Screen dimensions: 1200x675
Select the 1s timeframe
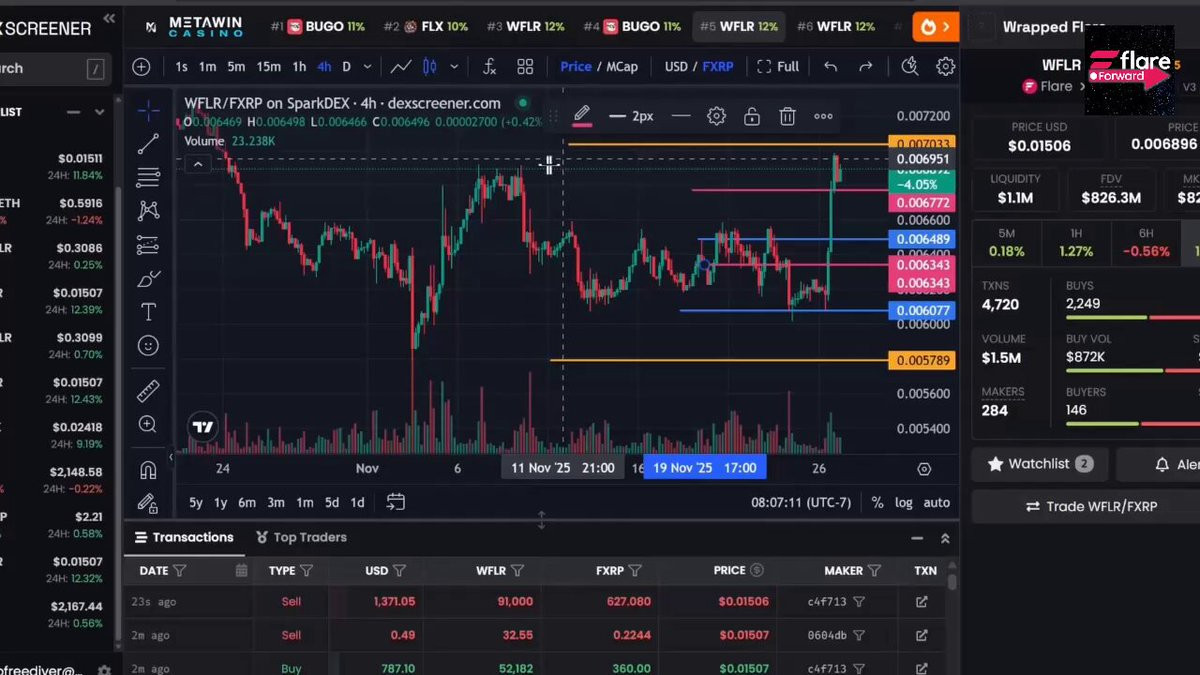point(181,67)
